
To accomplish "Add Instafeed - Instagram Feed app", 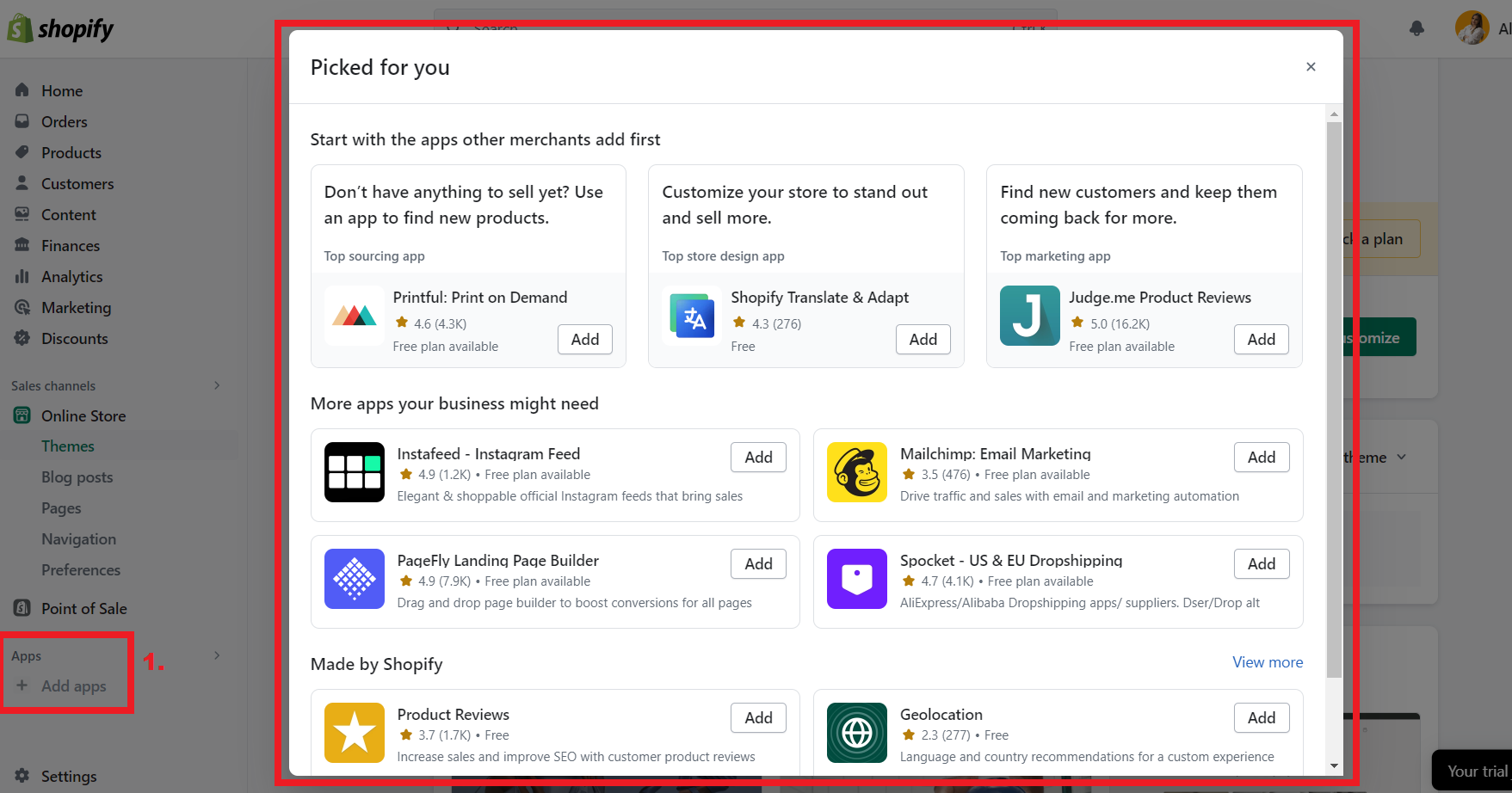I will [758, 458].
